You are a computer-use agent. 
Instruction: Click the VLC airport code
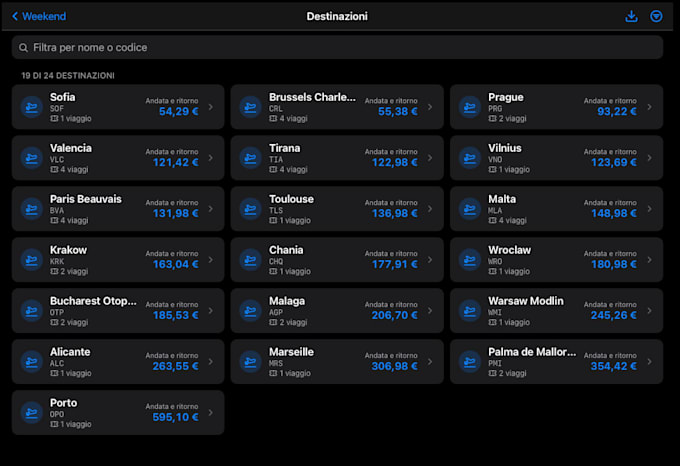click(57, 160)
